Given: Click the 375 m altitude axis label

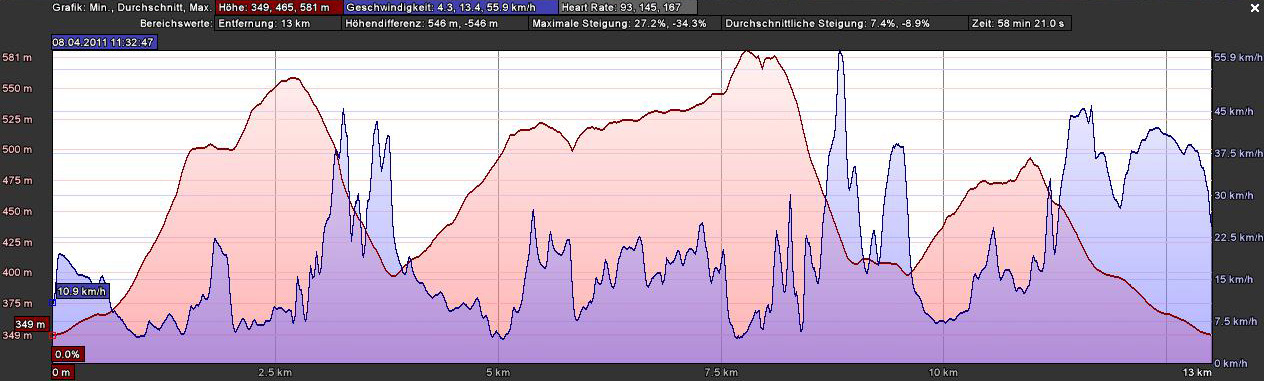Looking at the screenshot, I should click(x=17, y=303).
